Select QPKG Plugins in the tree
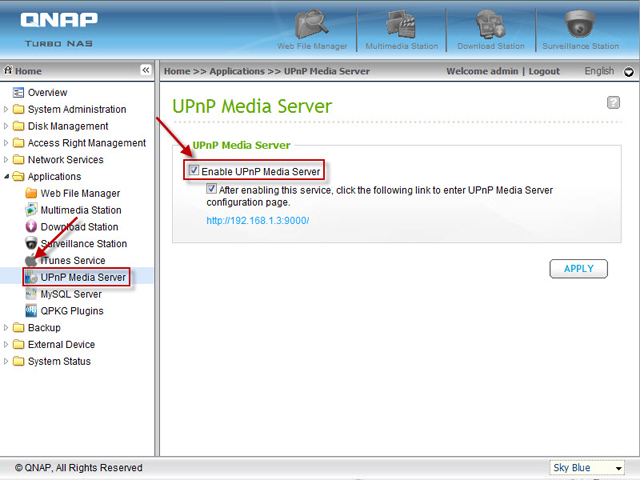Screen dimensions: 640x480 tap(72, 311)
